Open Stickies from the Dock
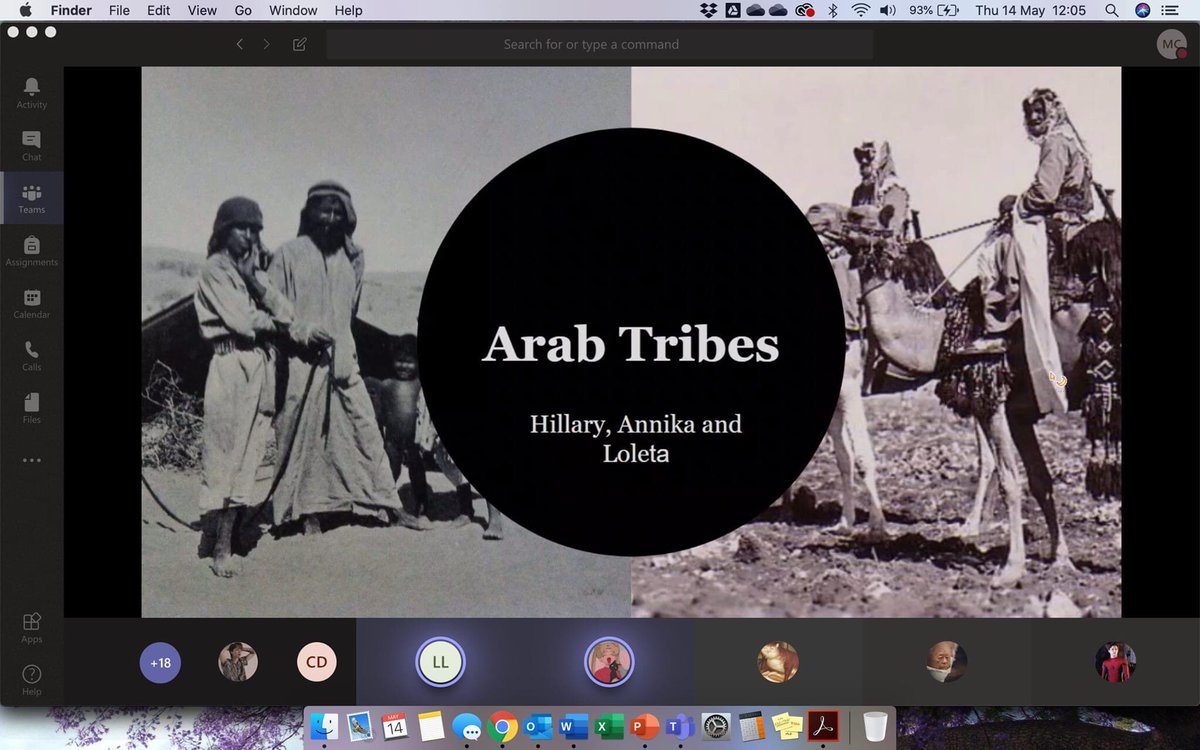Viewport: 1200px width, 750px height. (787, 726)
